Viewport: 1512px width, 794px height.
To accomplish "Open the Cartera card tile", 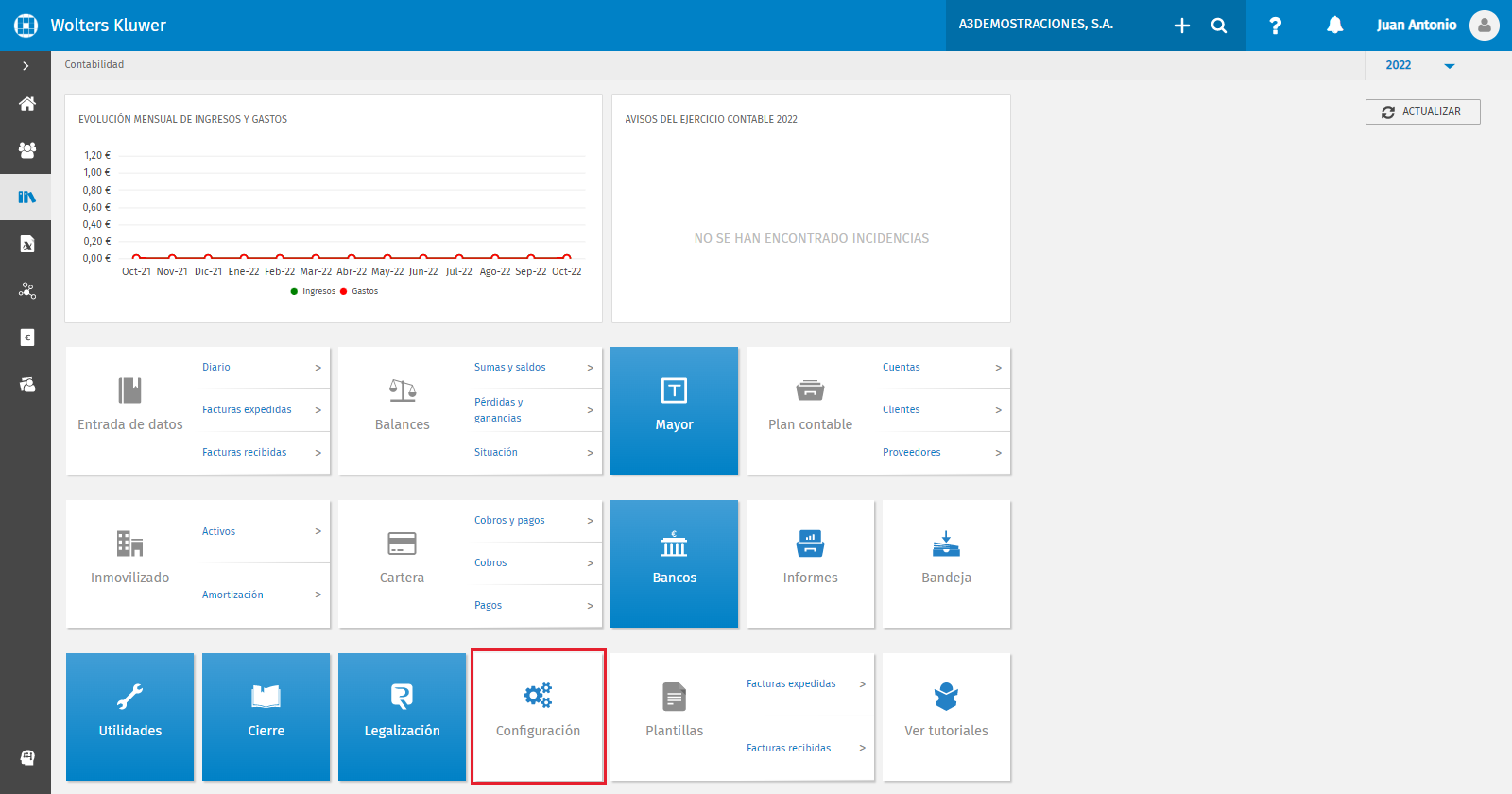I will pos(403,563).
